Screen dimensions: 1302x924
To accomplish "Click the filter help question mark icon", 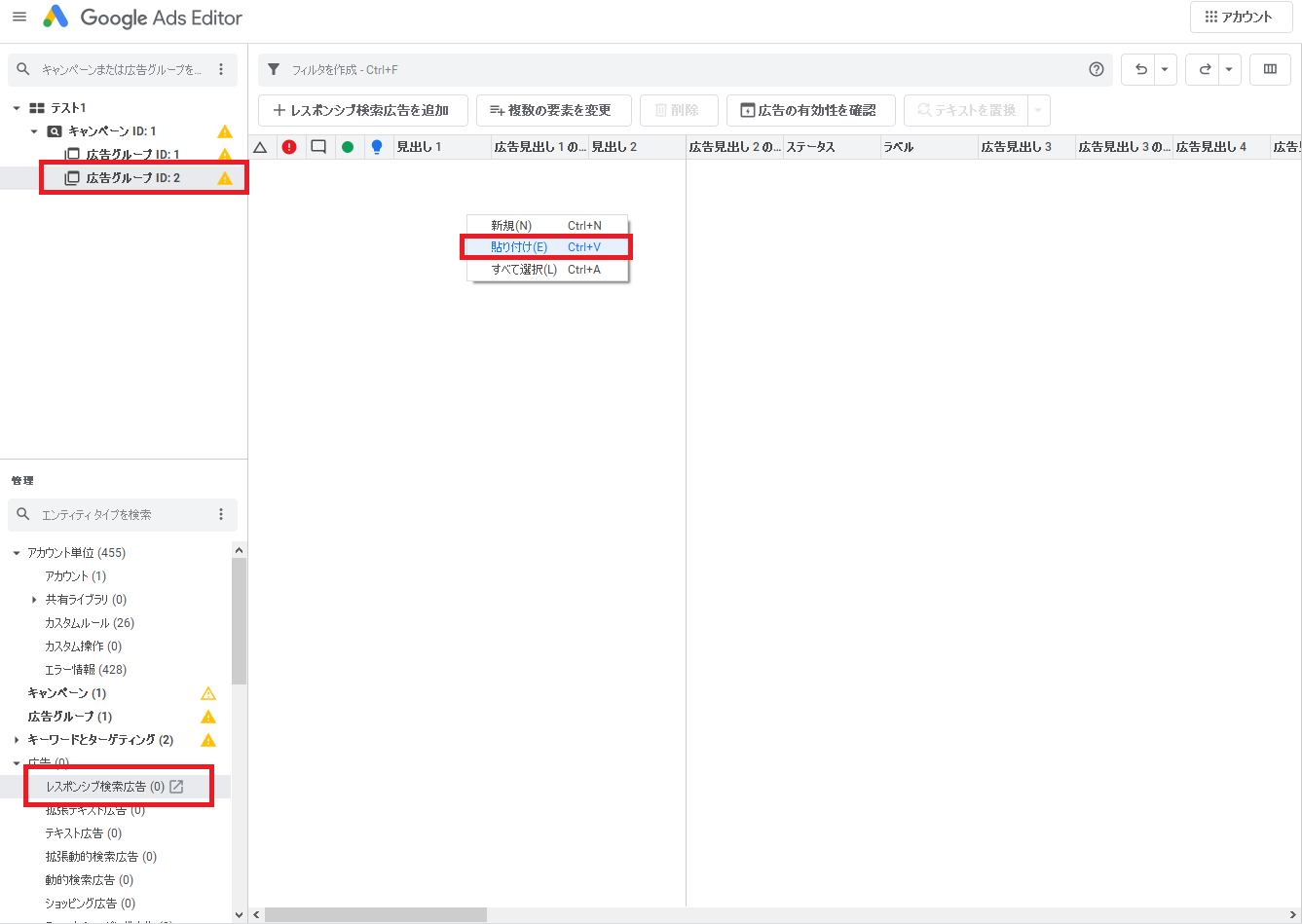I will [1097, 69].
